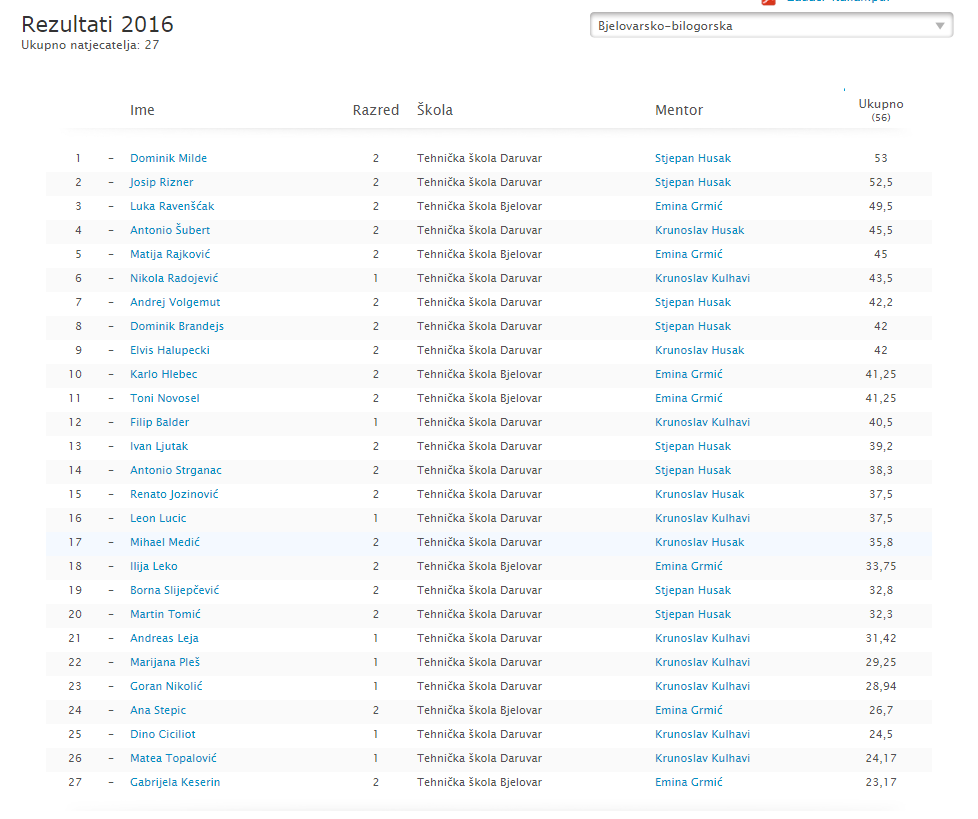Click the Ivan Ljutak link
The image size is (978, 819).
tap(159, 447)
